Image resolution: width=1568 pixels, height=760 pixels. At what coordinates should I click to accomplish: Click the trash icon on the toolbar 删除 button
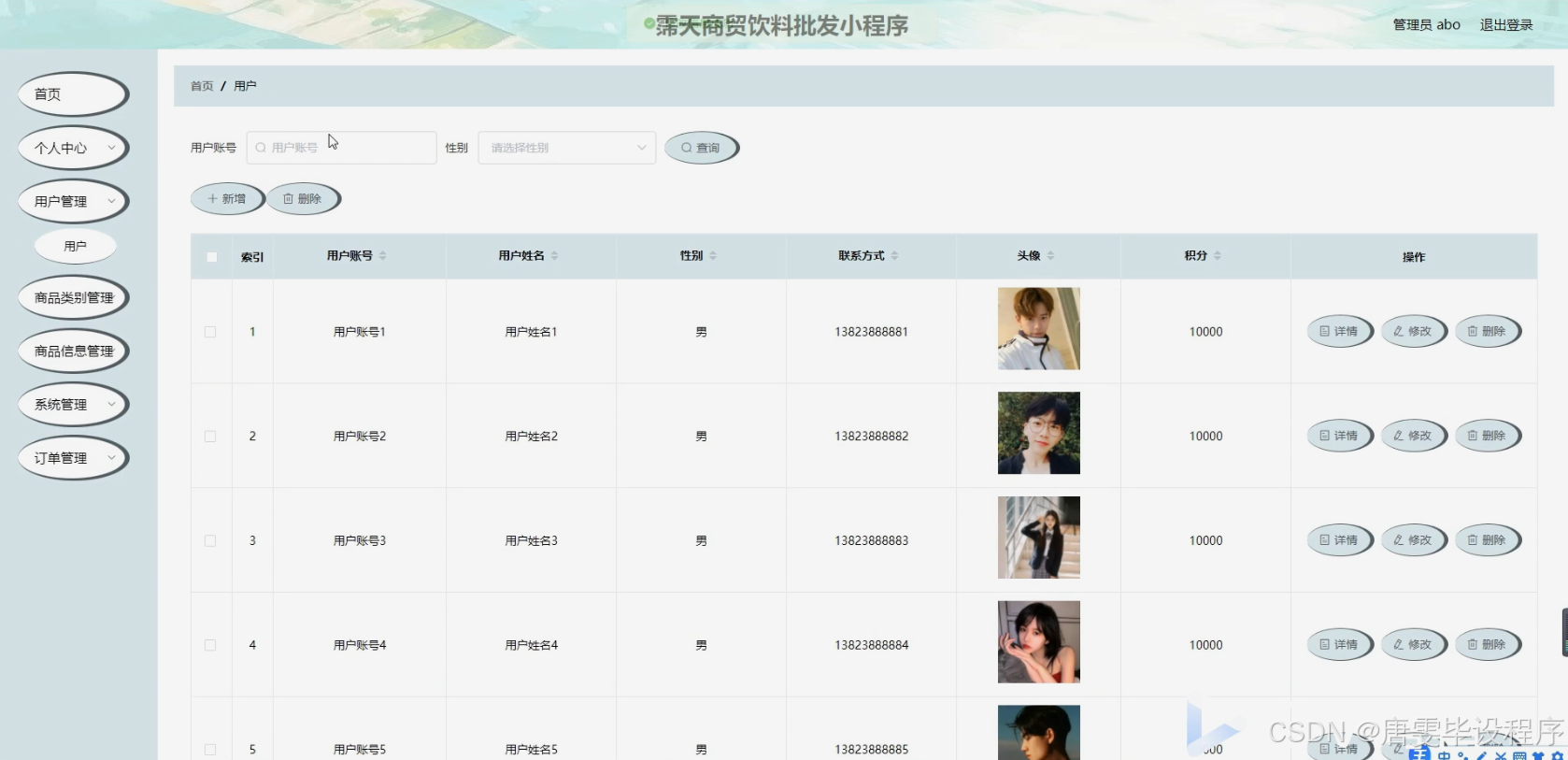(x=289, y=199)
